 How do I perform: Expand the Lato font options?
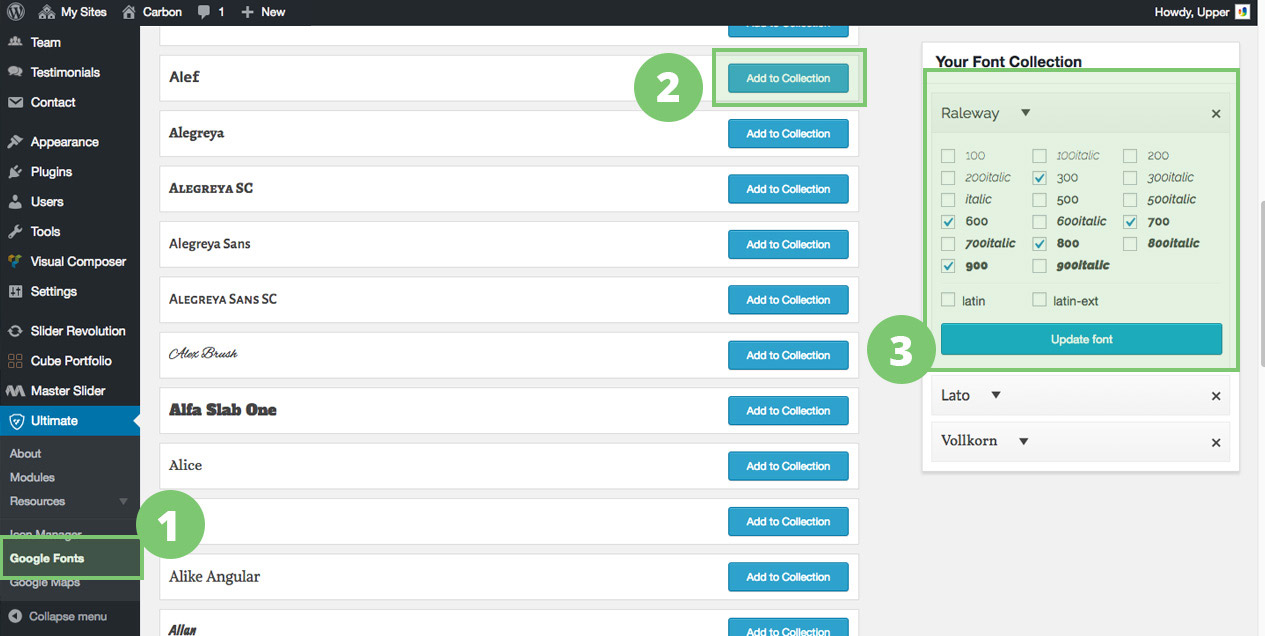coord(995,395)
